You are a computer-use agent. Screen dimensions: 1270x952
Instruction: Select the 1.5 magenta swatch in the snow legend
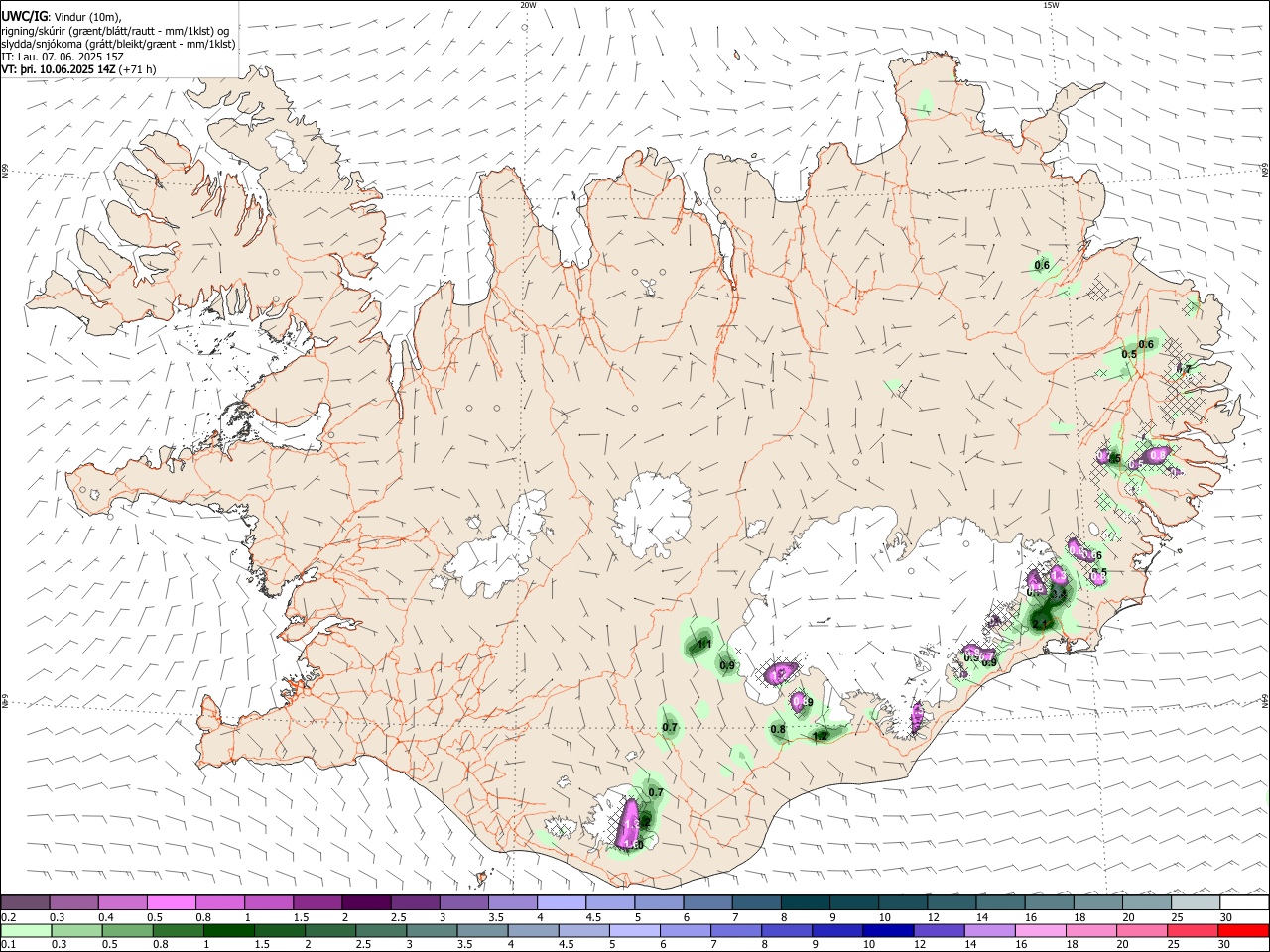click(317, 902)
